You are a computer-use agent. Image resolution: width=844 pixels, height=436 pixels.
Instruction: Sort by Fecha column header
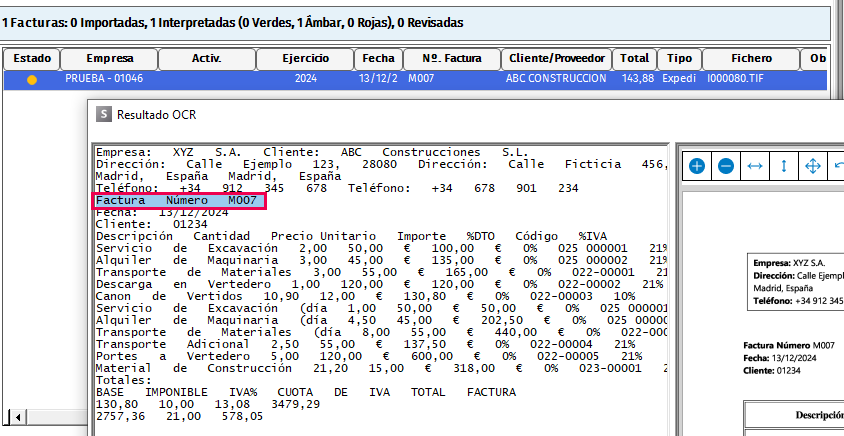click(x=378, y=59)
